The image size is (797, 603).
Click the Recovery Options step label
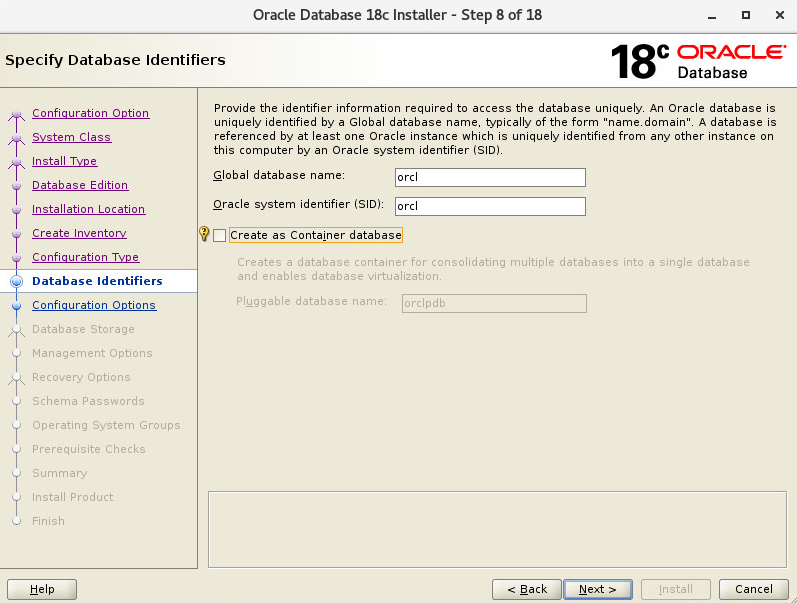pos(81,377)
